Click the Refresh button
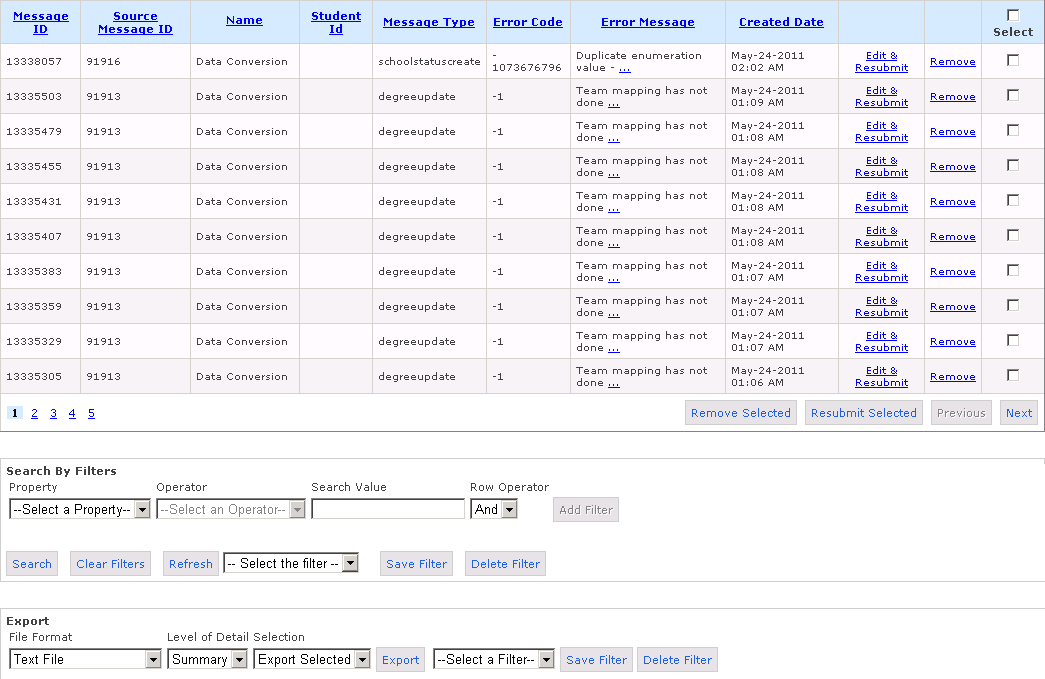 pyautogui.click(x=191, y=564)
